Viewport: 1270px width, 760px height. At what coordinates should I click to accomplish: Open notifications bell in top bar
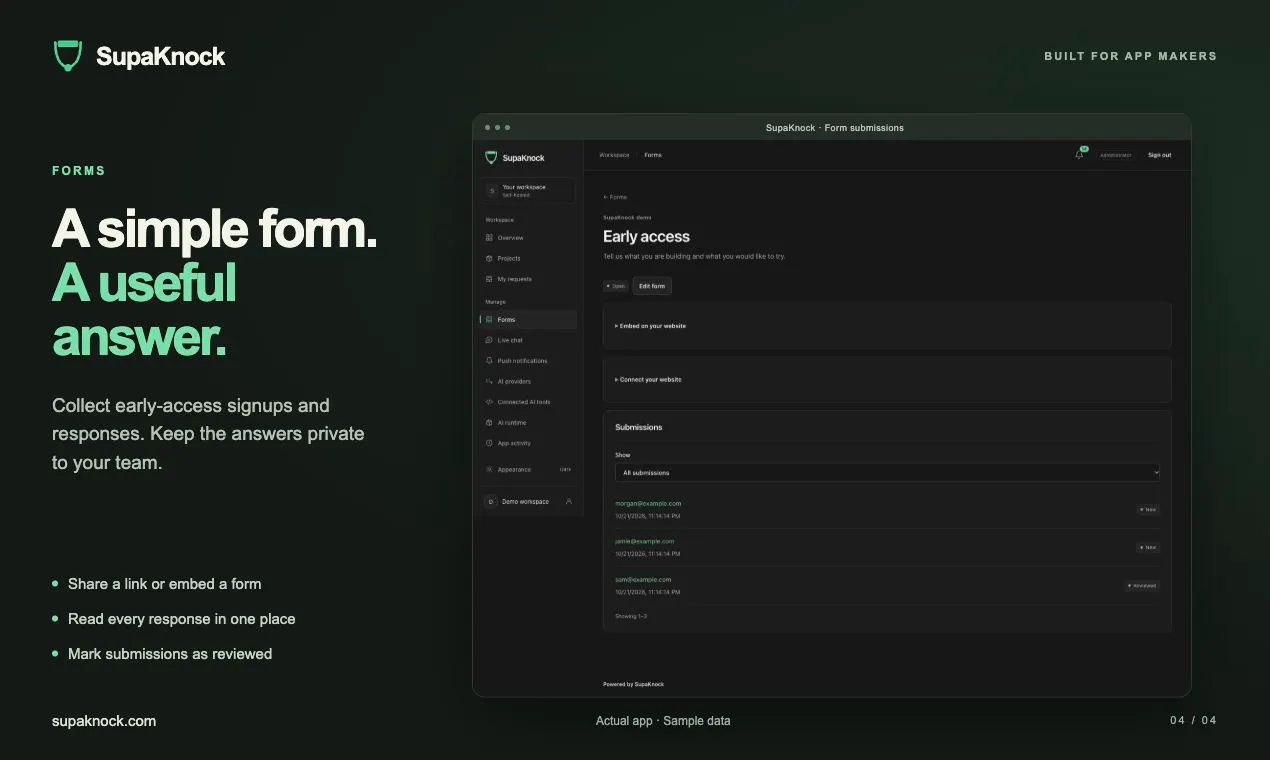click(x=1079, y=155)
